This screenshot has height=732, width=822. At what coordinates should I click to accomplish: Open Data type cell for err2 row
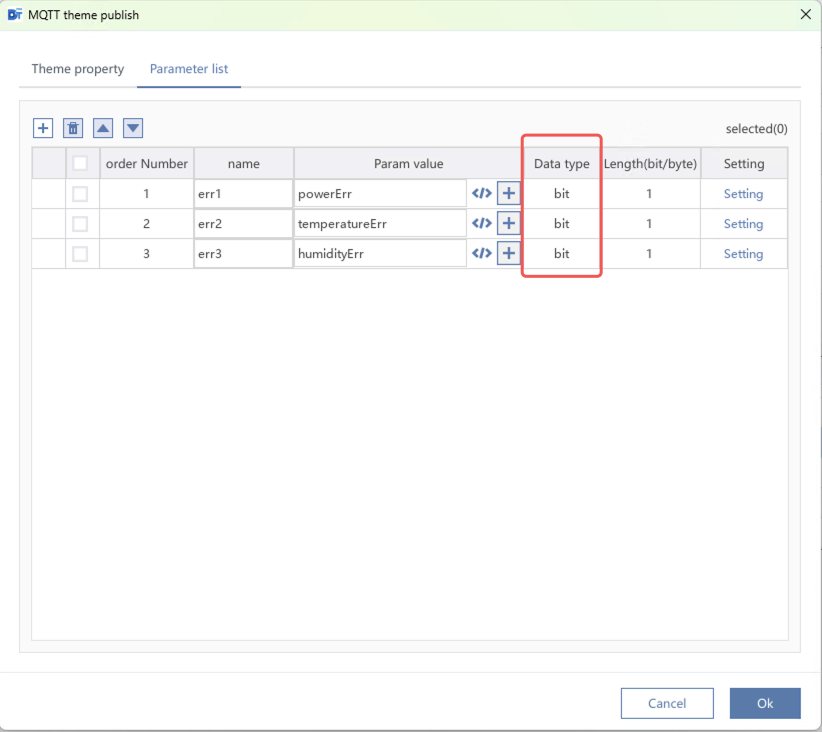(561, 224)
